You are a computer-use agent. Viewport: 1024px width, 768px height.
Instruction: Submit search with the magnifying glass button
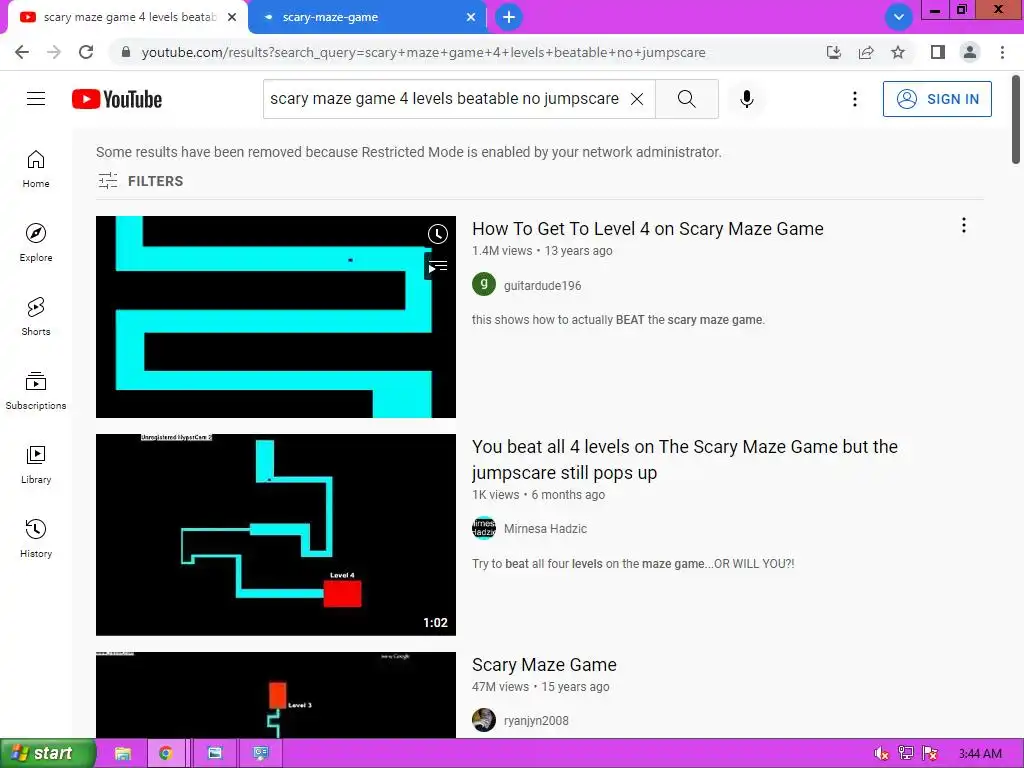click(686, 99)
